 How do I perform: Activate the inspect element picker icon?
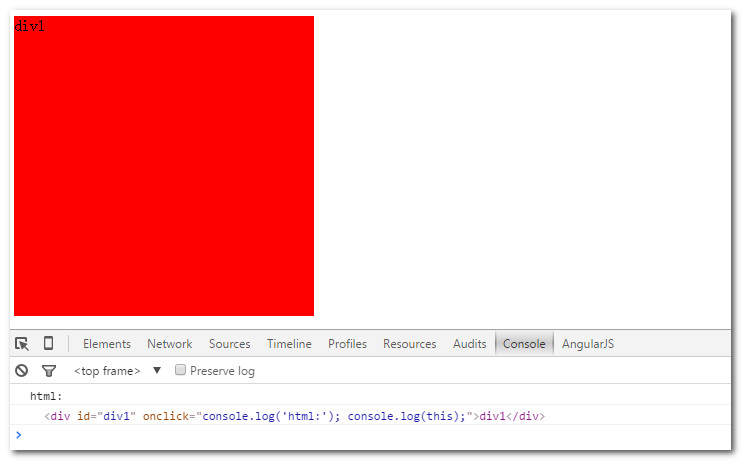pyautogui.click(x=22, y=344)
